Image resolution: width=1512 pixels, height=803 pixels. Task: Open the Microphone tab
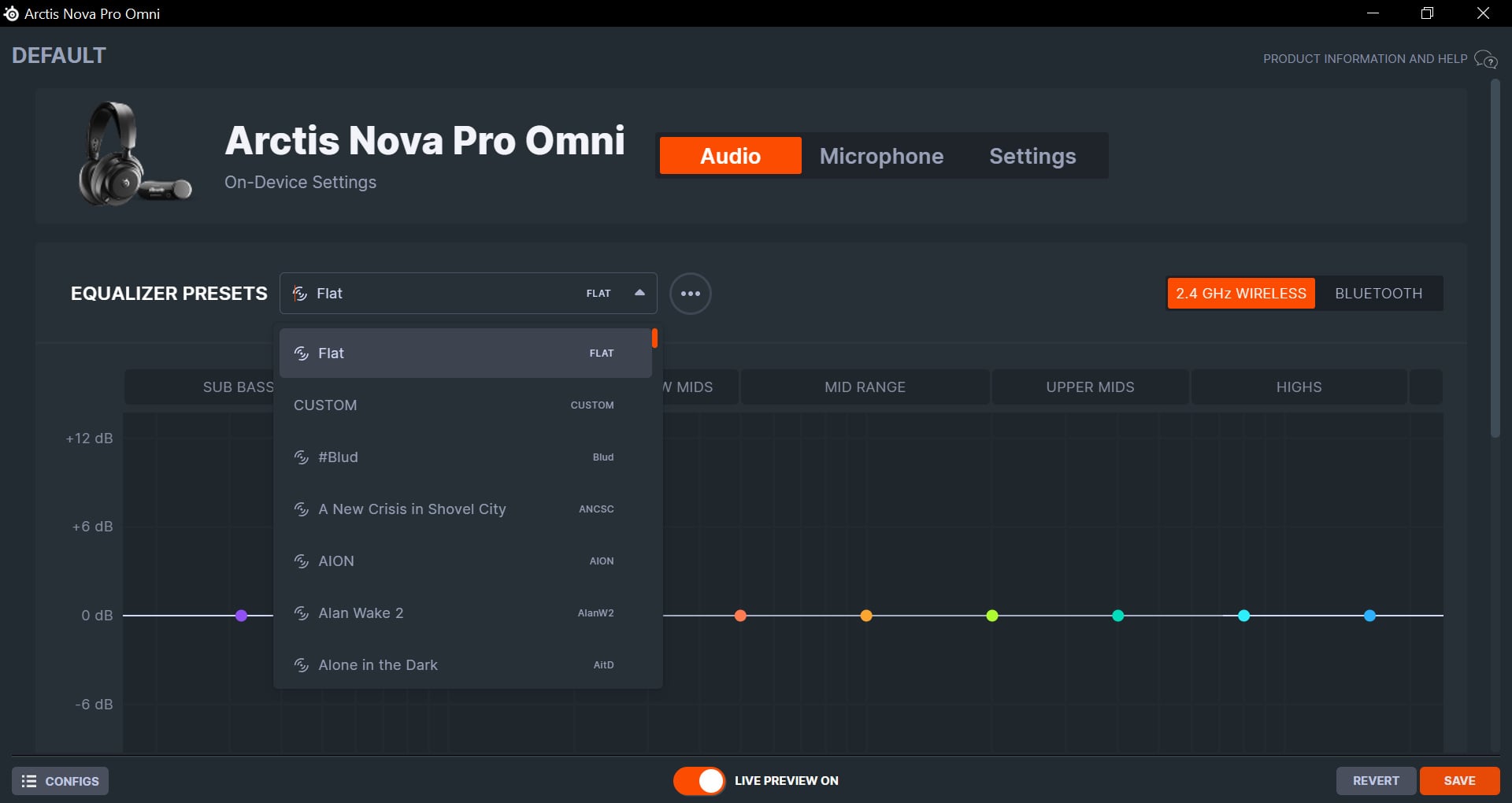click(881, 156)
